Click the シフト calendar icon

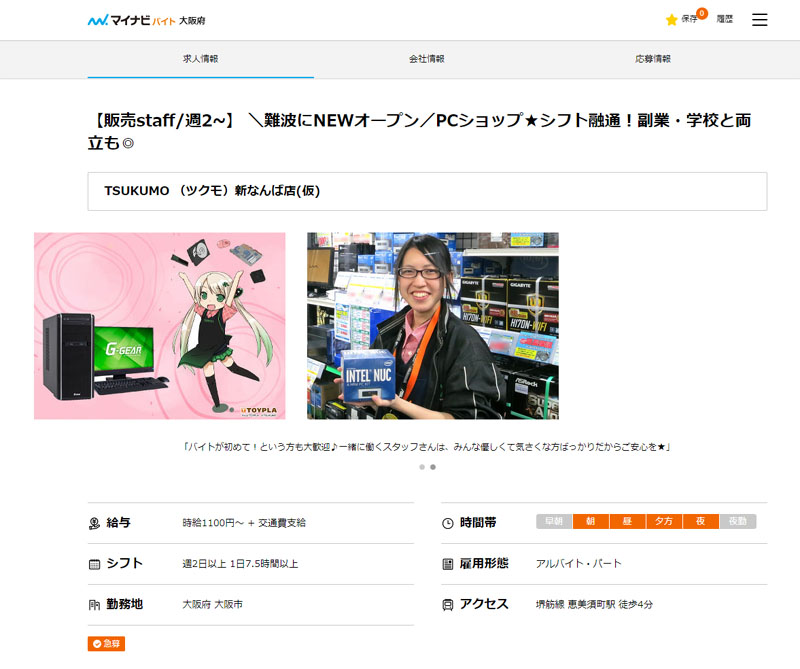coord(94,564)
